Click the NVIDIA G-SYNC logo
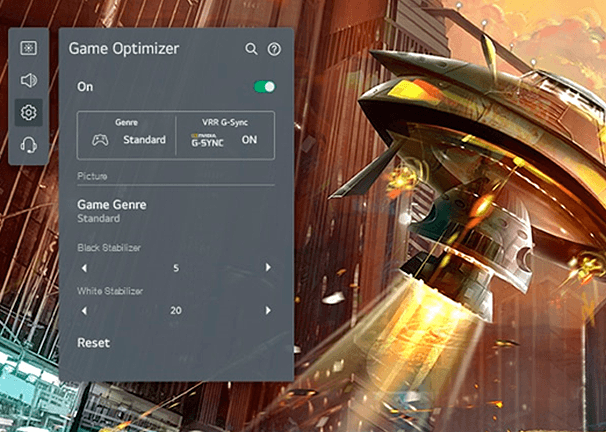The width and height of the screenshot is (606, 432). pyautogui.click(x=208, y=140)
